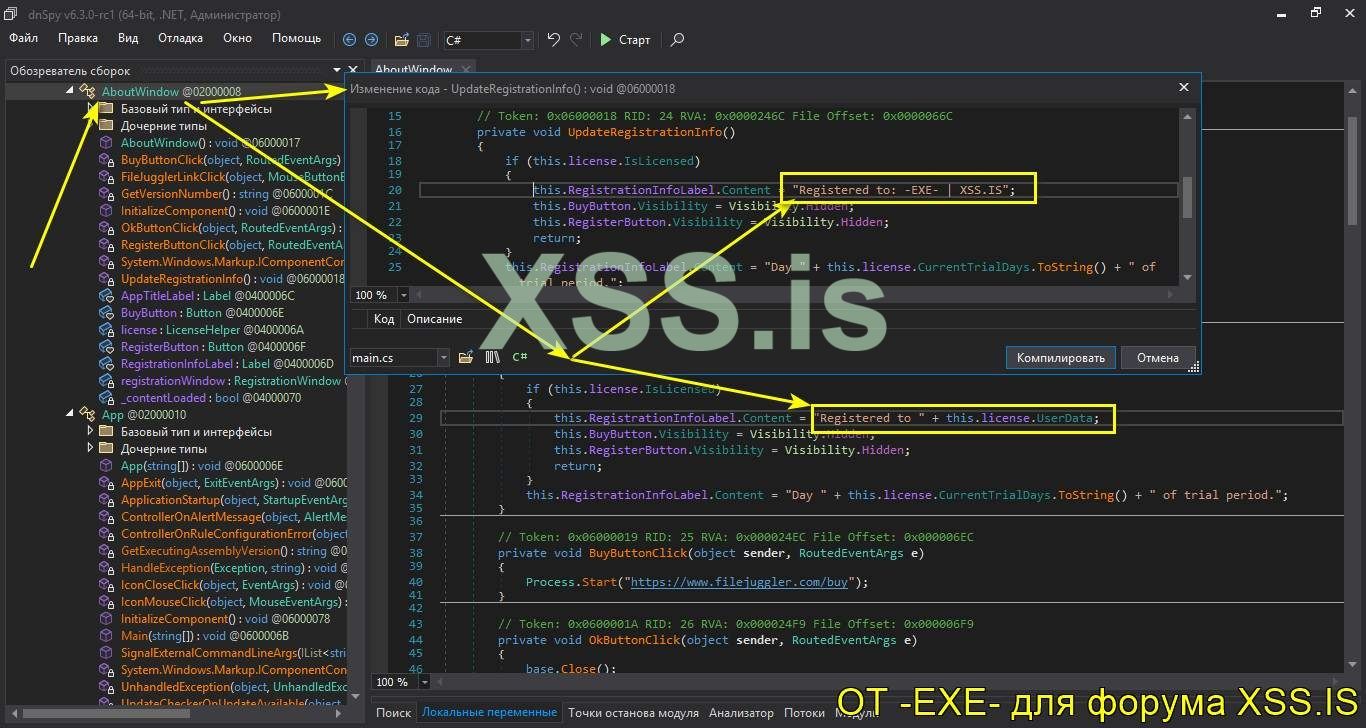Open the Правка menu
1366x728 pixels.
pos(78,38)
